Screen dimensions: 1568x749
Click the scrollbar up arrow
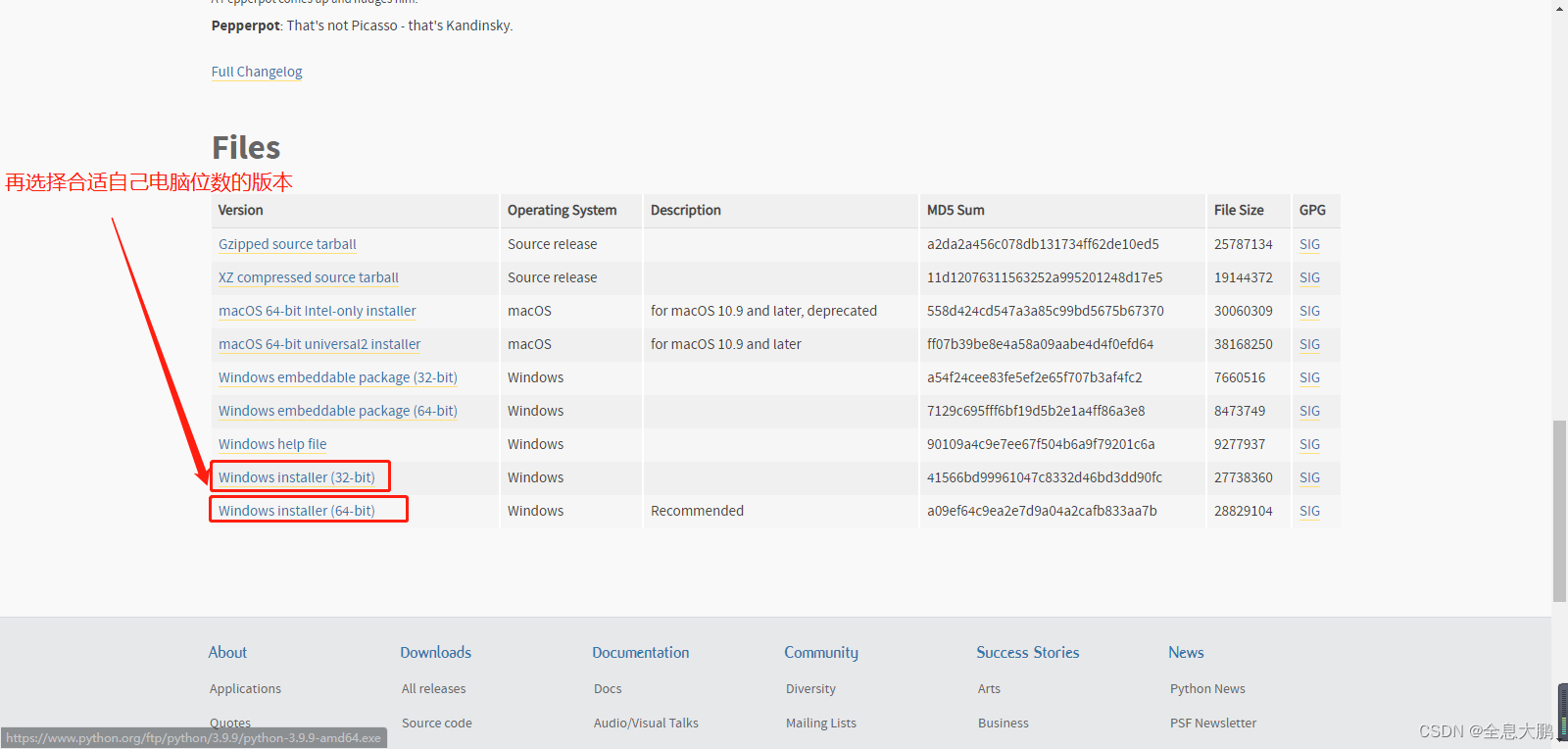1559,8
